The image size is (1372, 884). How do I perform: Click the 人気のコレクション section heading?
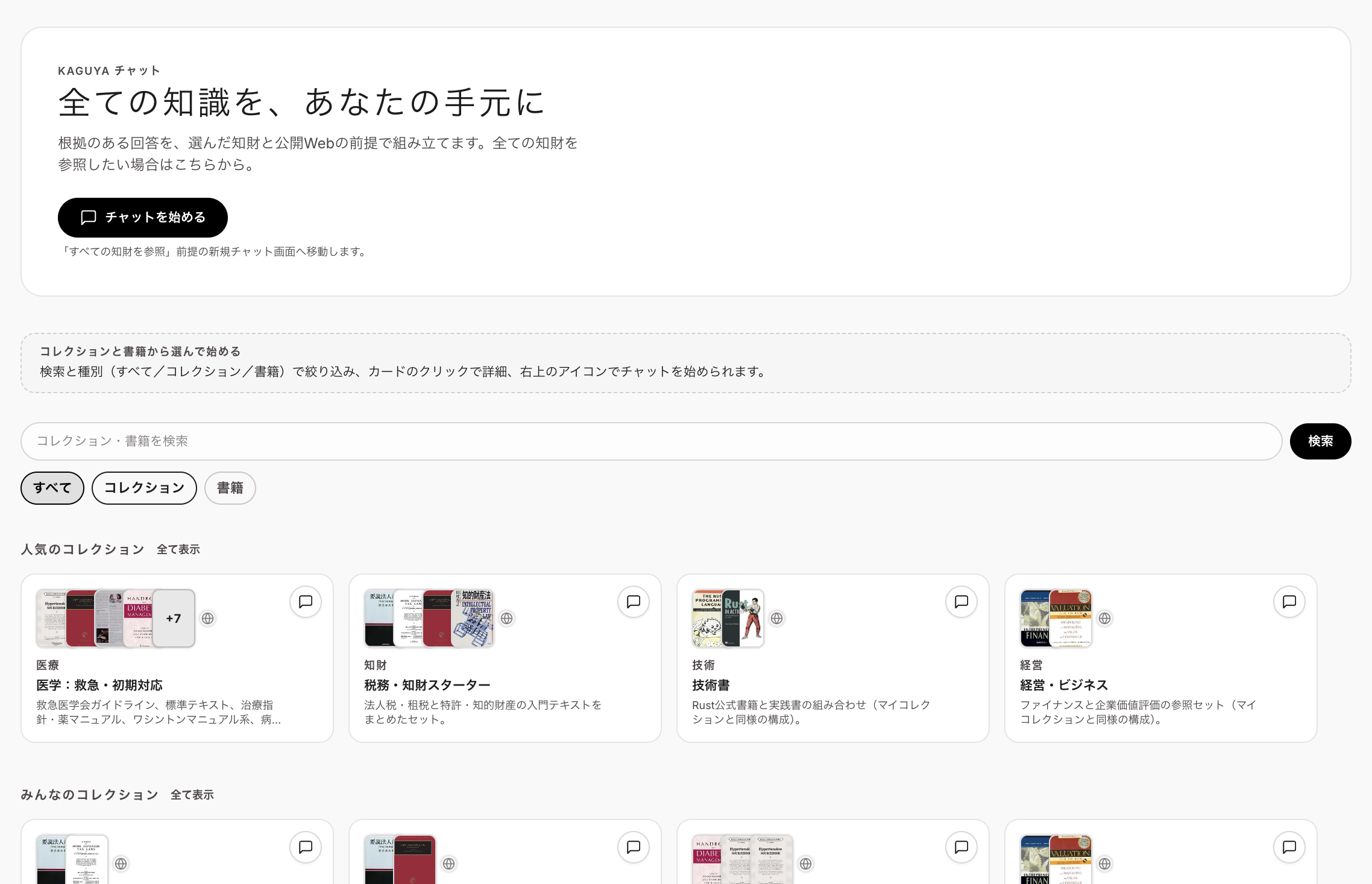(83, 549)
